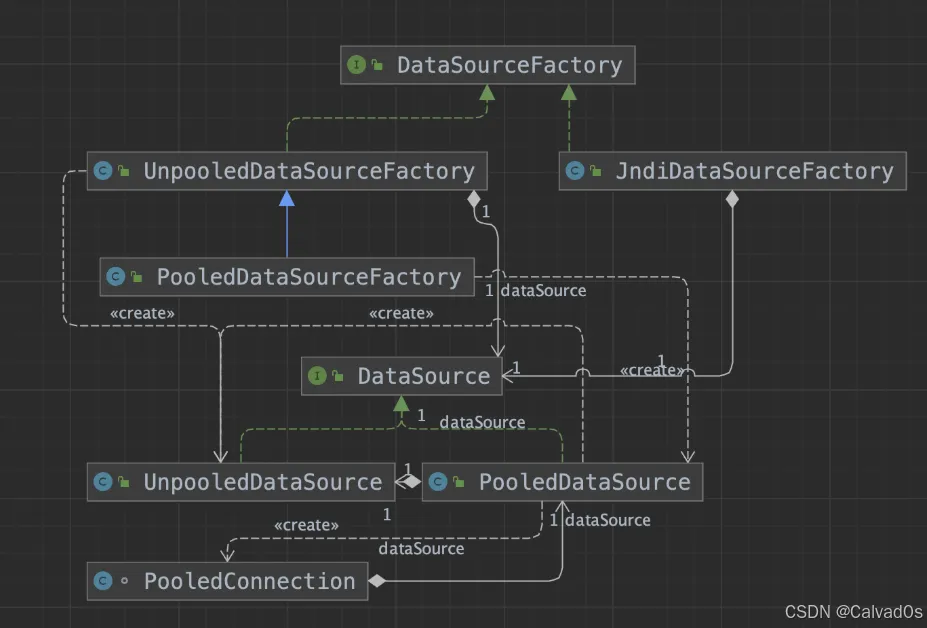Click the class icon on UnpooledDataSourceFactory node
The image size is (927, 628).
point(102,172)
